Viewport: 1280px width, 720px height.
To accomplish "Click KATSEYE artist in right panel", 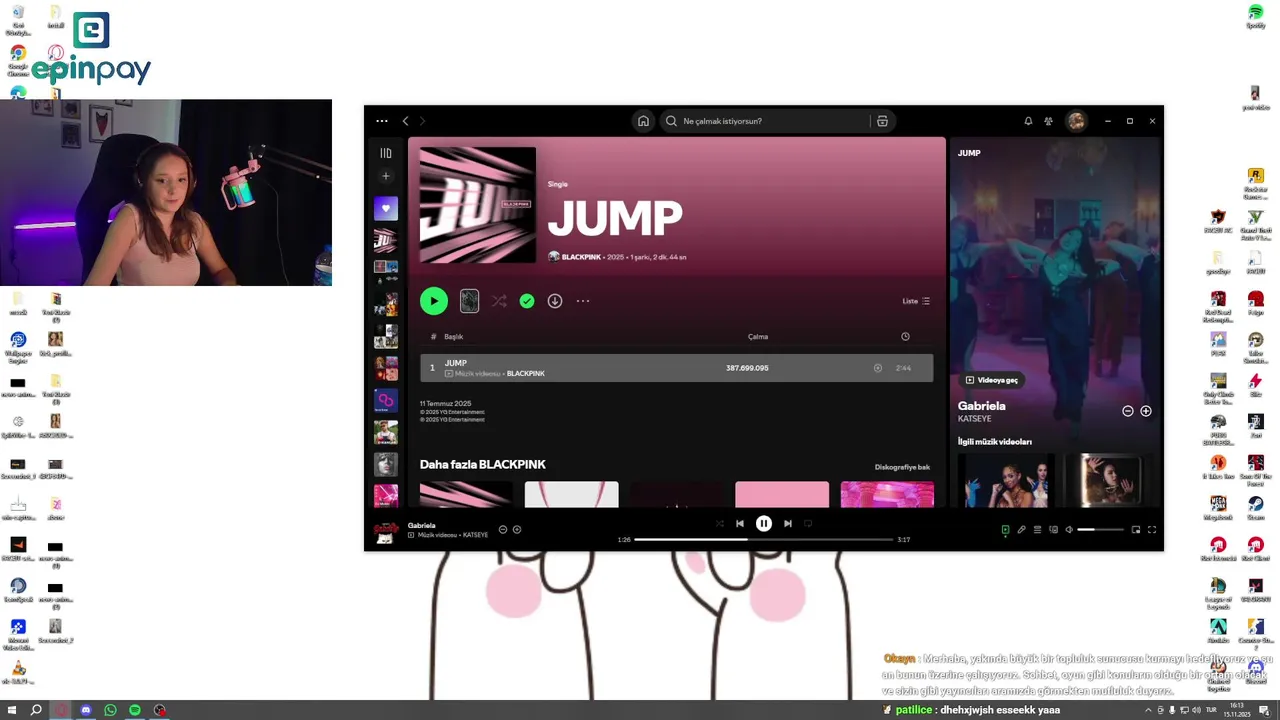I will pos(973,418).
